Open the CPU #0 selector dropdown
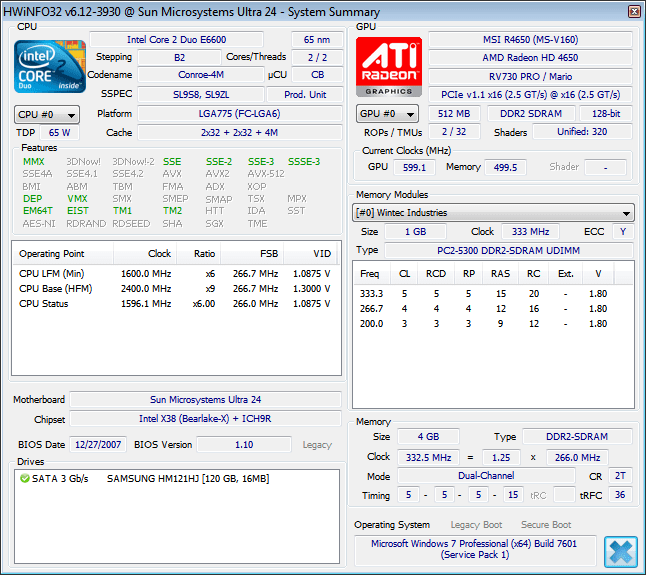The height and width of the screenshot is (575, 646). point(47,115)
